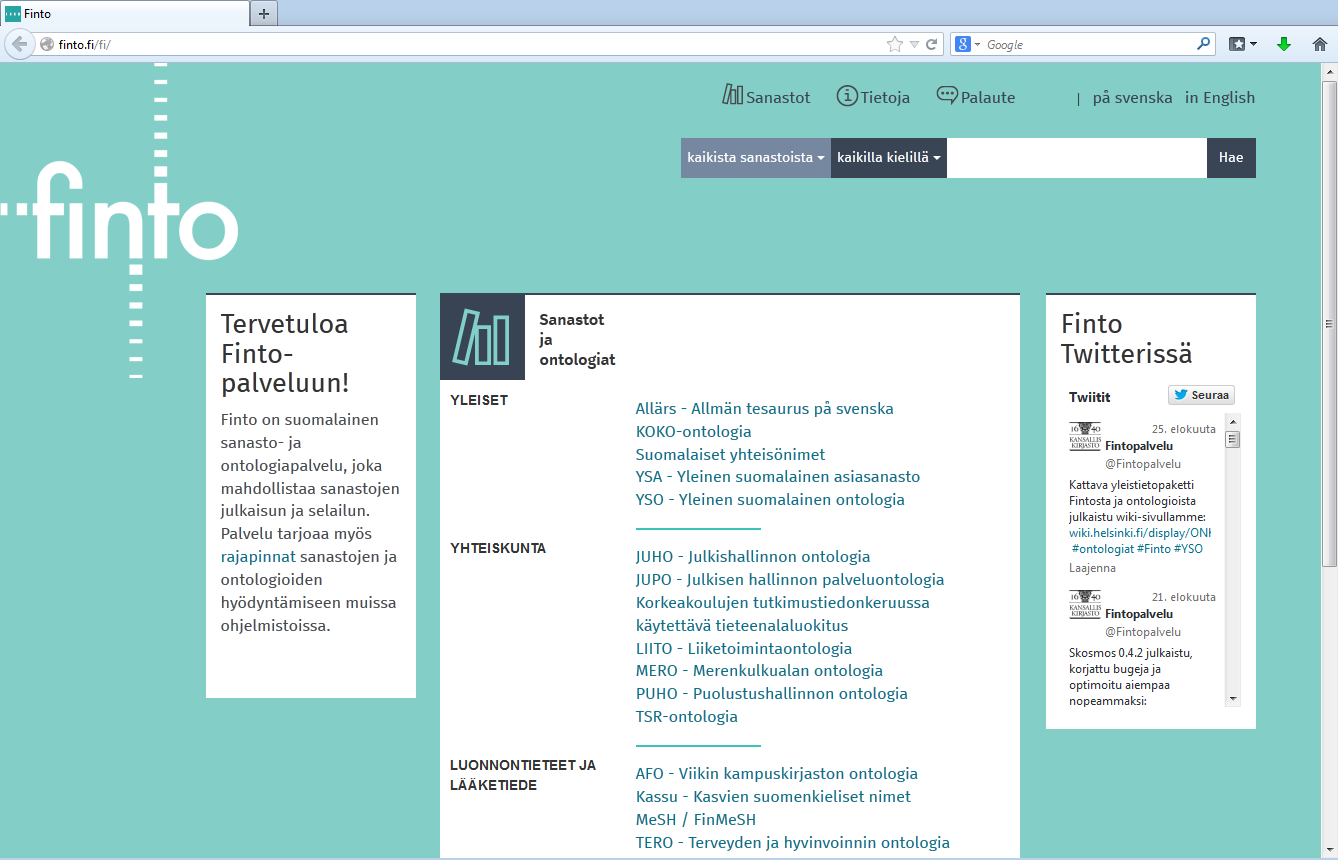Click the search magnifier icon
The height and width of the screenshot is (860, 1338).
(1204, 44)
